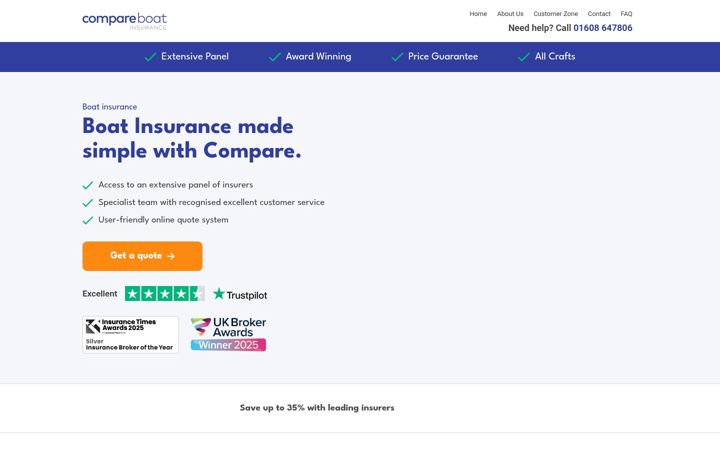The image size is (720, 450).
Task: Click checkmark icon beside Award Winning
Action: (275, 57)
